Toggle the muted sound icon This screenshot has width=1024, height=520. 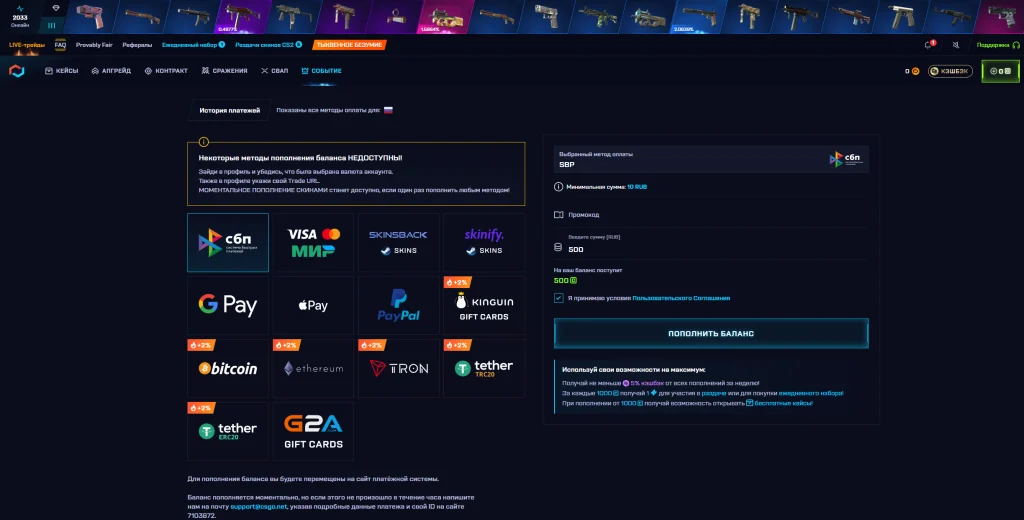[x=955, y=45]
